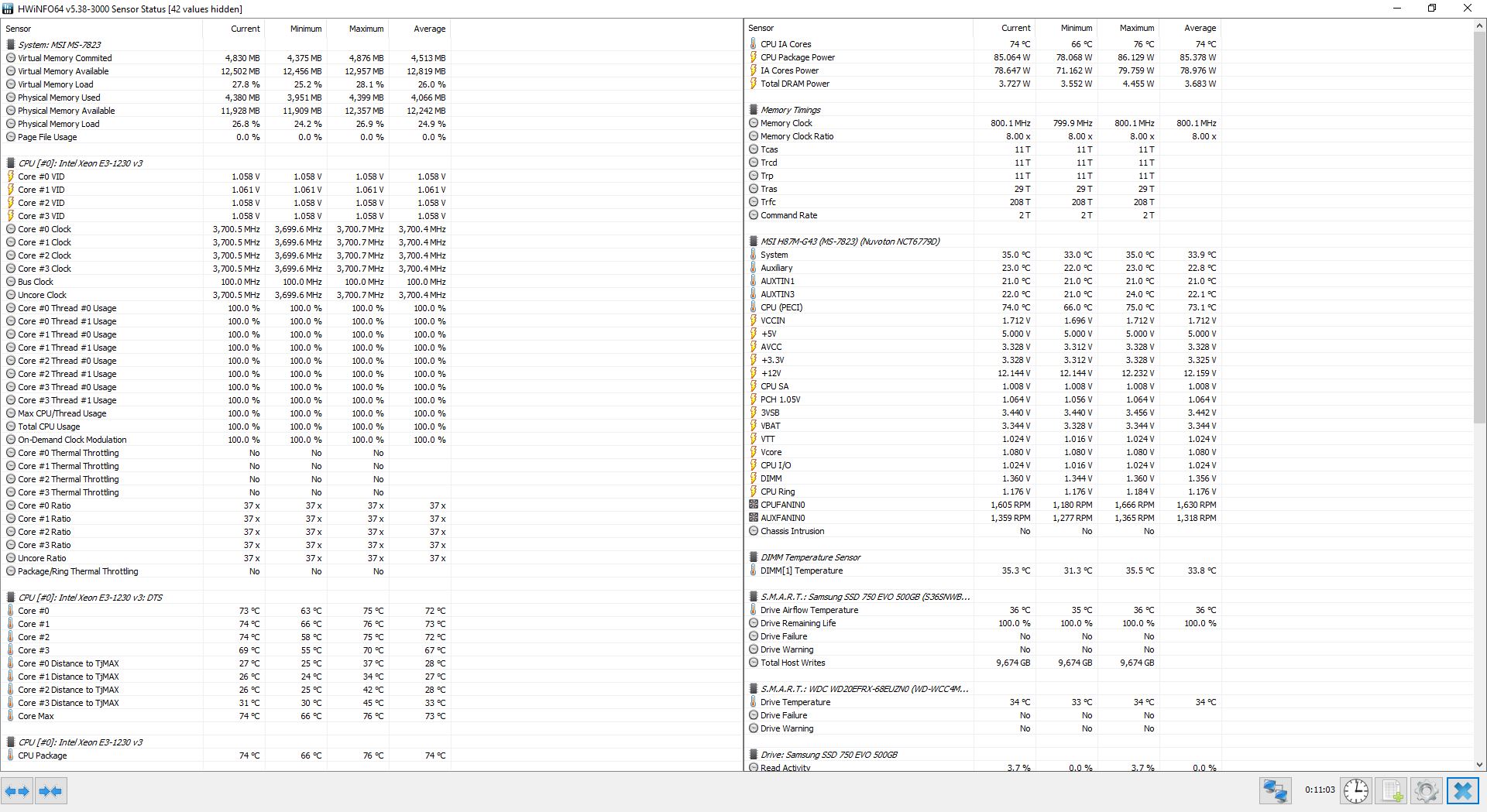Screen dimensions: 1487x812
Task: Click the thermometer icon beside Drive Airflow Temperature
Action: coord(754,610)
